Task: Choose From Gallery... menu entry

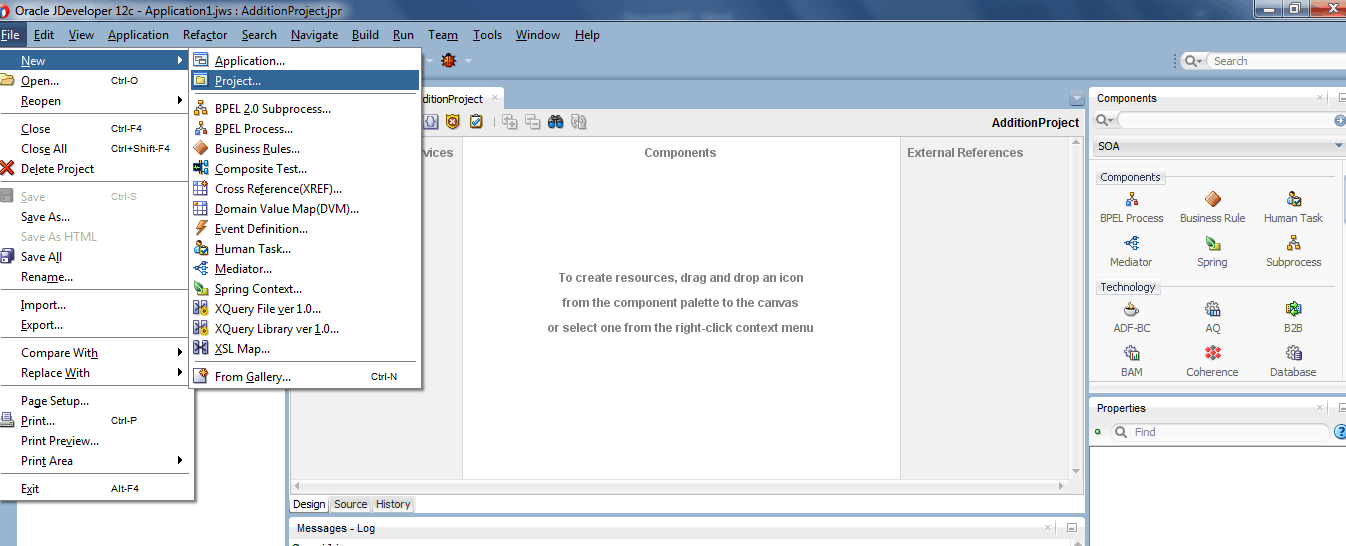Action: (305, 377)
